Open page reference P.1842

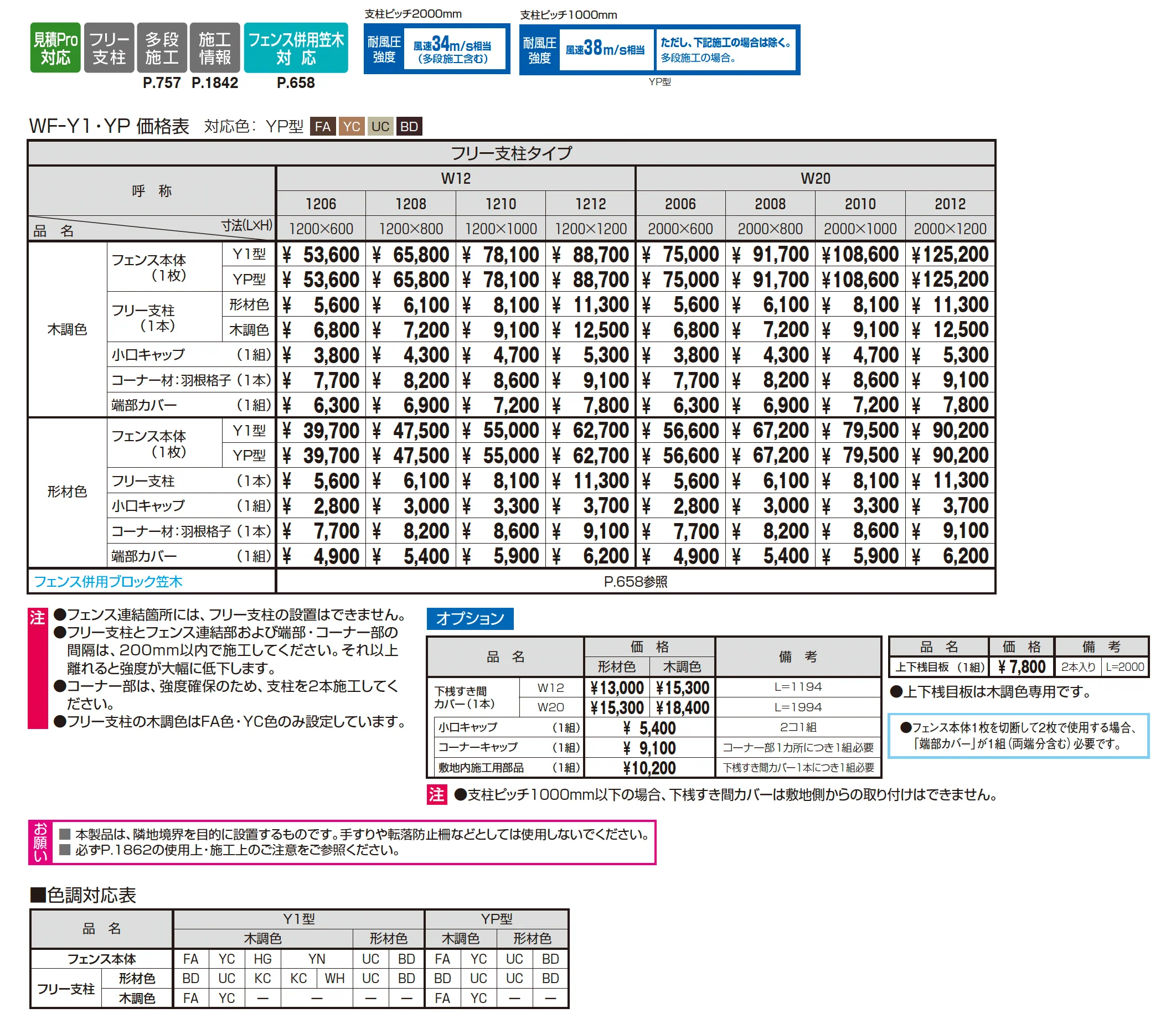(215, 83)
